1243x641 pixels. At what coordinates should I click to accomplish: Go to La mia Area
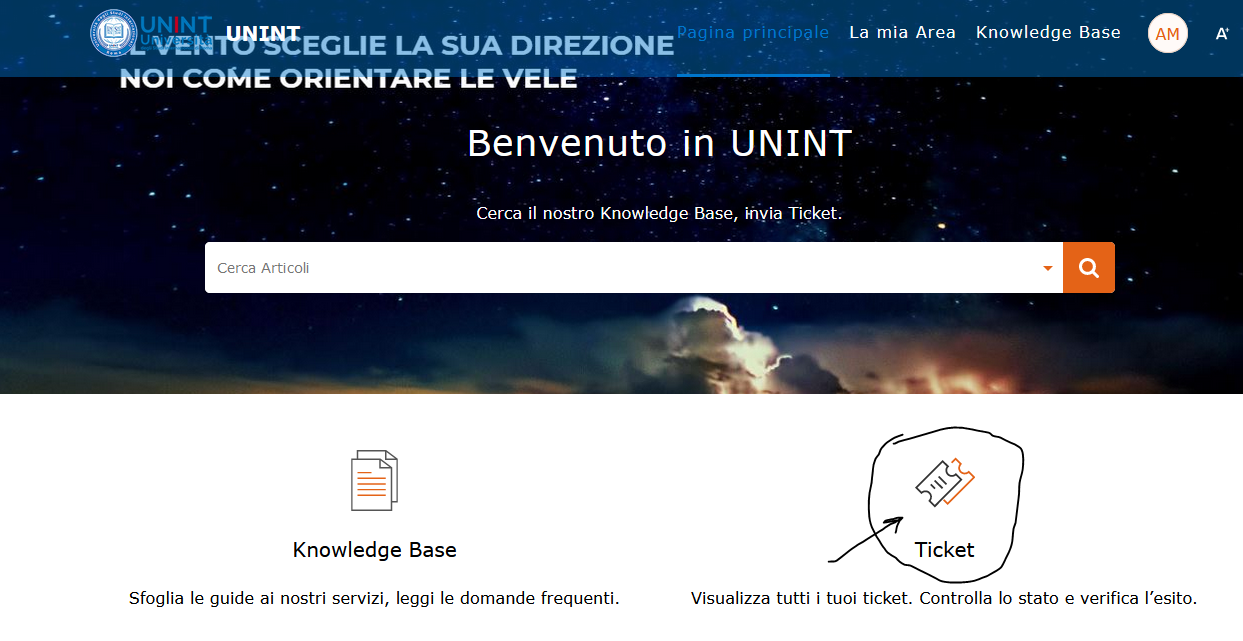[902, 32]
